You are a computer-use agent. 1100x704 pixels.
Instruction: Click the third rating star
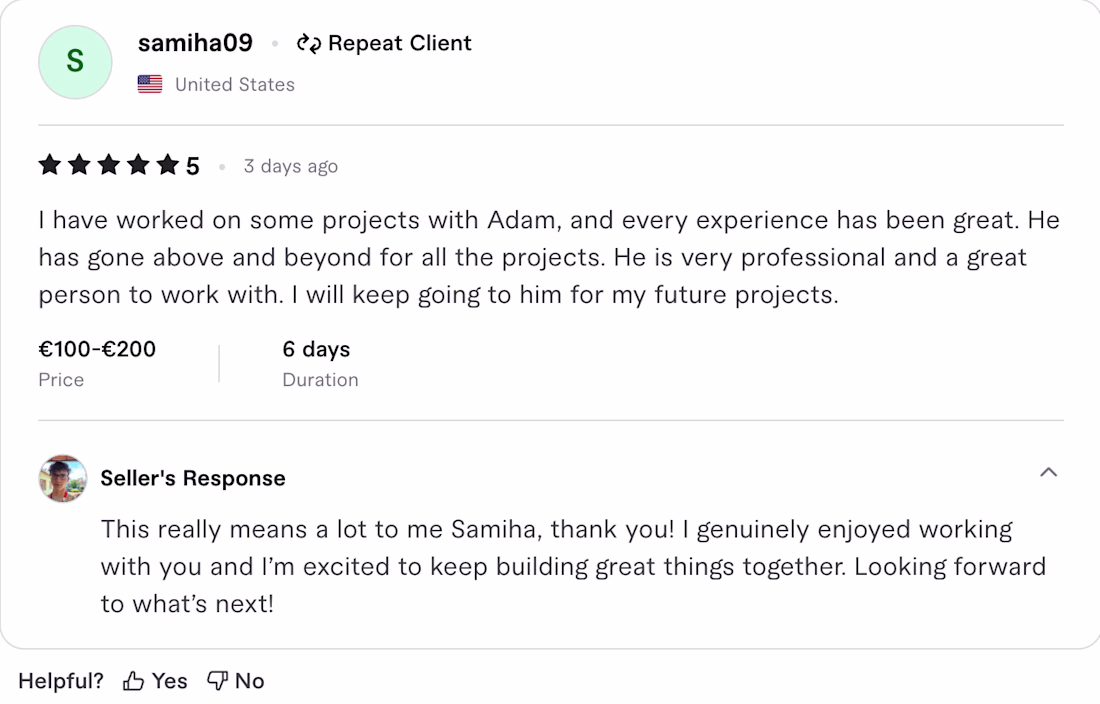[108, 165]
